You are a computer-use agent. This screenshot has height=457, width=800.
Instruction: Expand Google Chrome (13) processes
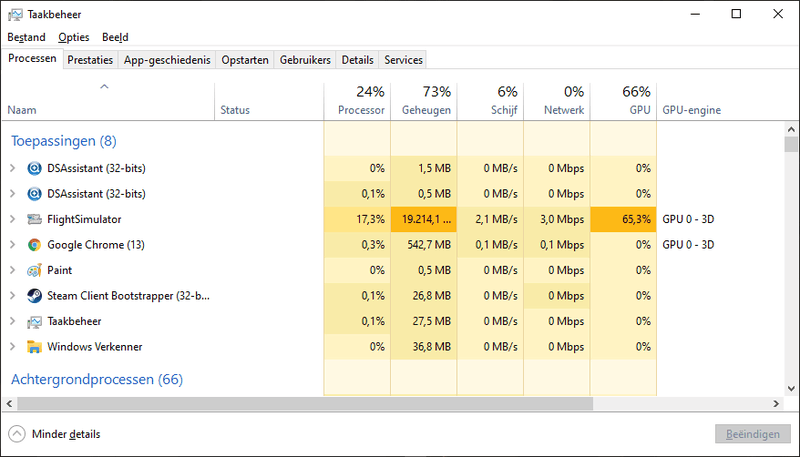pyautogui.click(x=13, y=244)
